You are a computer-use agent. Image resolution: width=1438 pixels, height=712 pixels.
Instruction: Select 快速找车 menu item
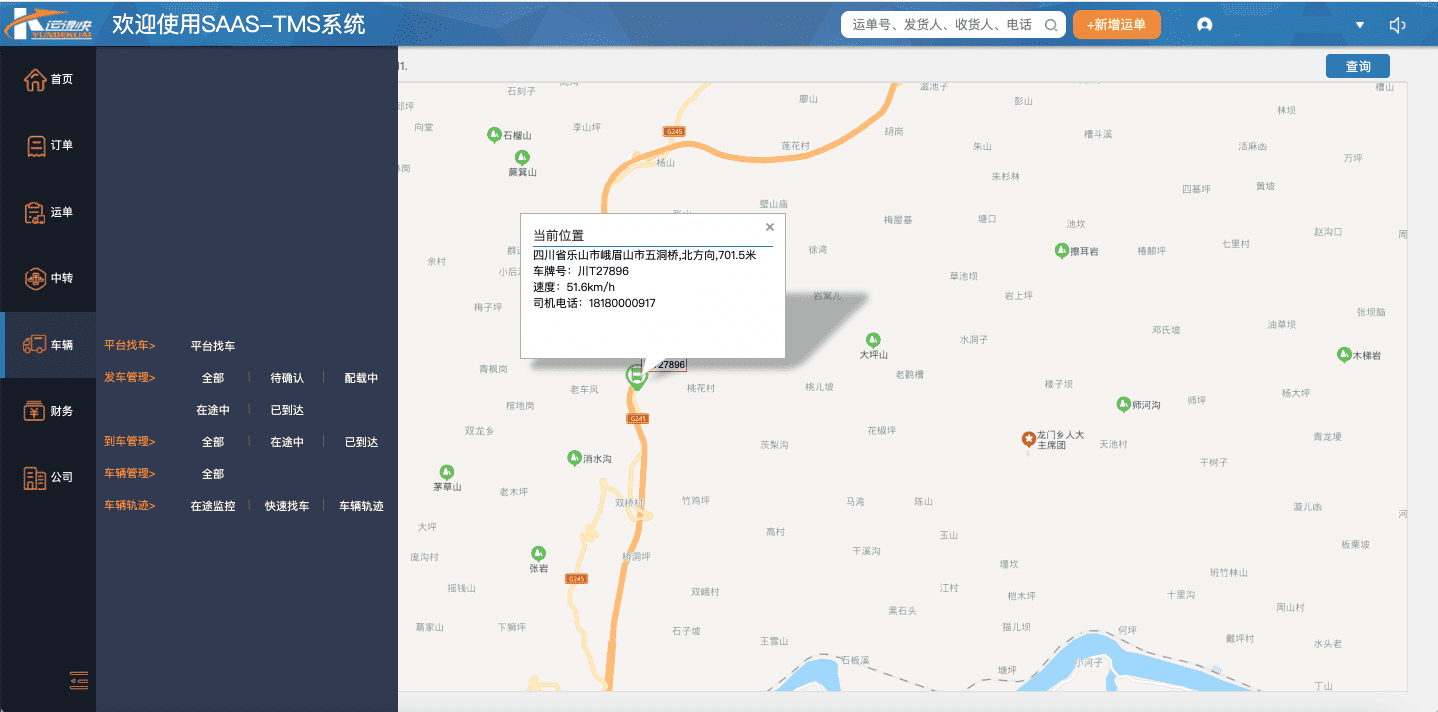click(287, 506)
